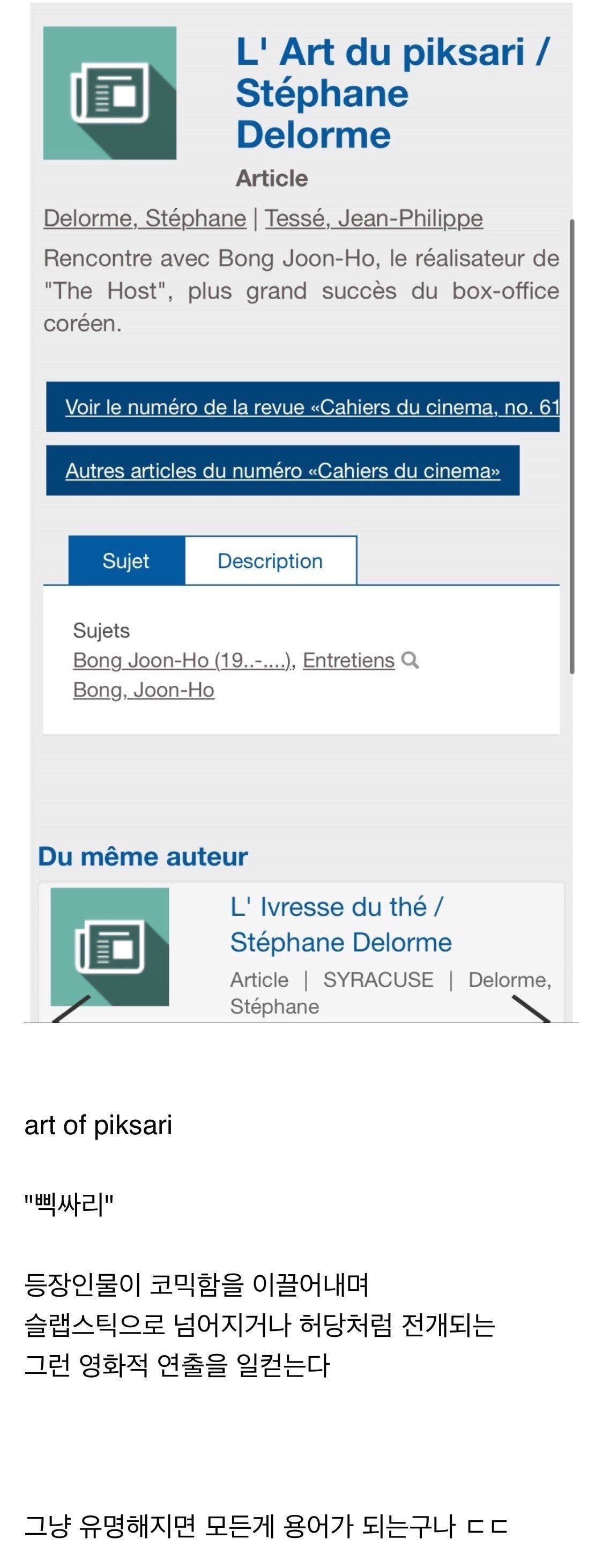Click the SYRACUSE label in related article
603x1568 pixels.
point(378,979)
